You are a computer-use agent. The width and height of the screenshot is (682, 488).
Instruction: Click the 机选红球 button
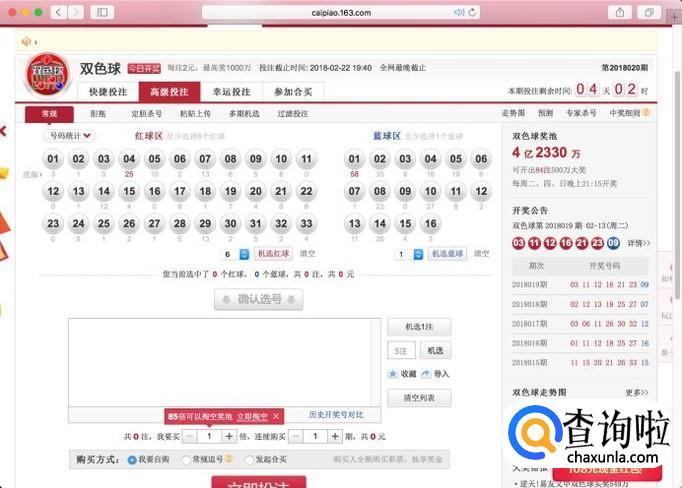click(274, 254)
